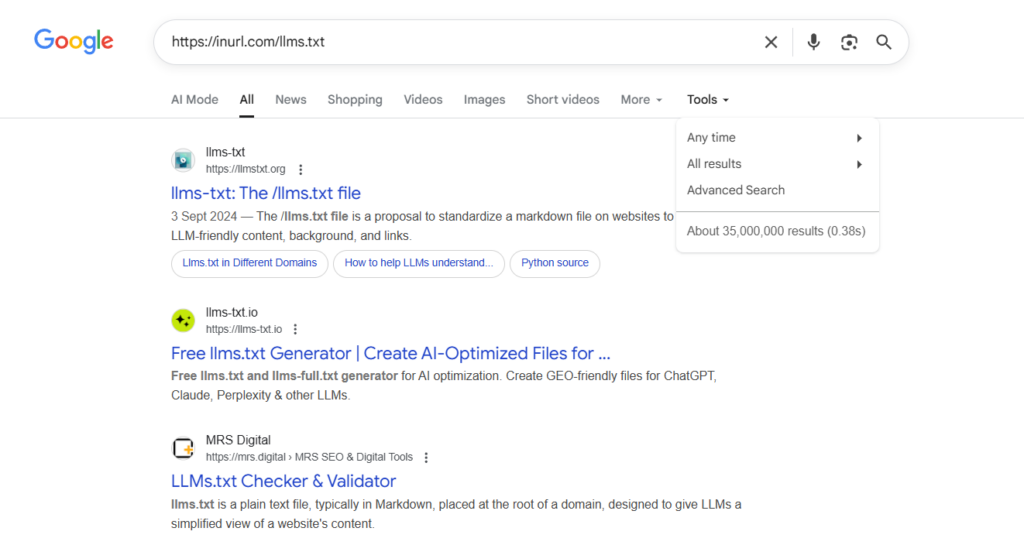Expand the All results filter

pos(776,164)
